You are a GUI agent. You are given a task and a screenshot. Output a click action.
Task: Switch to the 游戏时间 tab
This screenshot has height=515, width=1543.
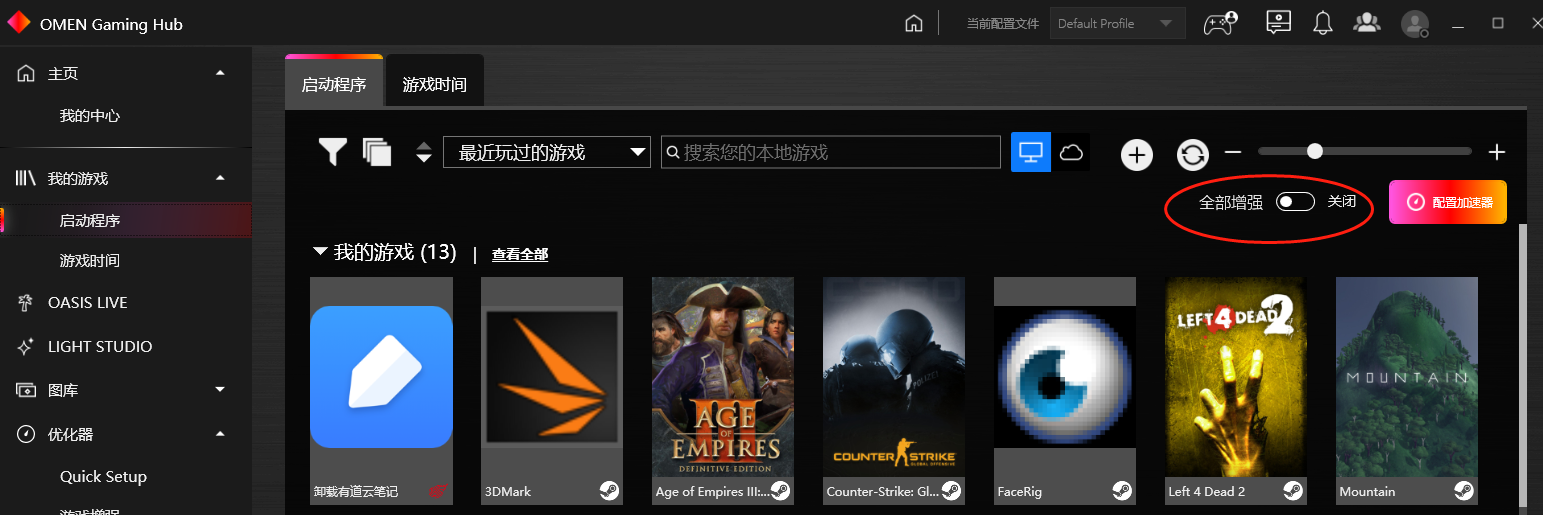434,84
